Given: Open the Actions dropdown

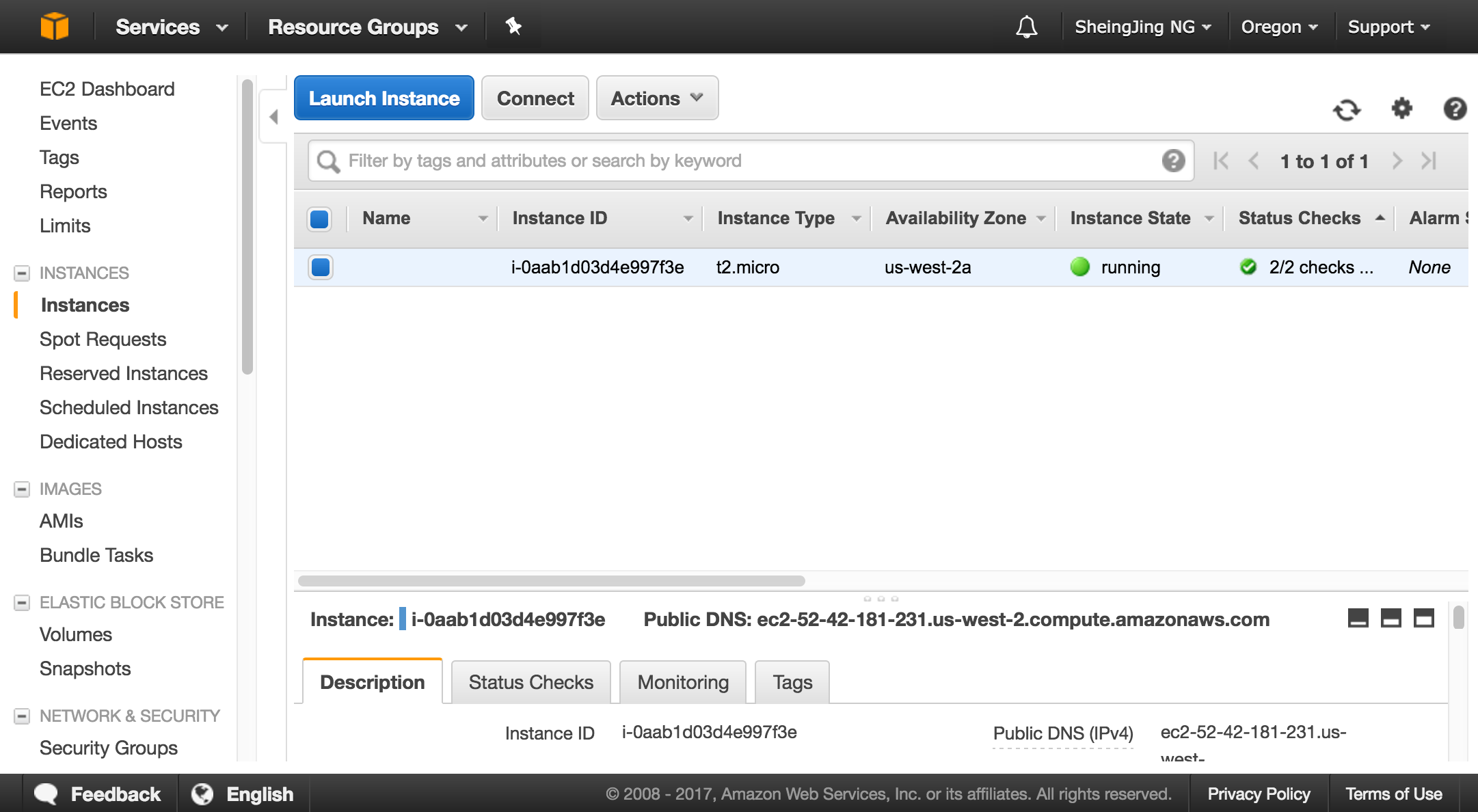Looking at the screenshot, I should click(x=657, y=98).
